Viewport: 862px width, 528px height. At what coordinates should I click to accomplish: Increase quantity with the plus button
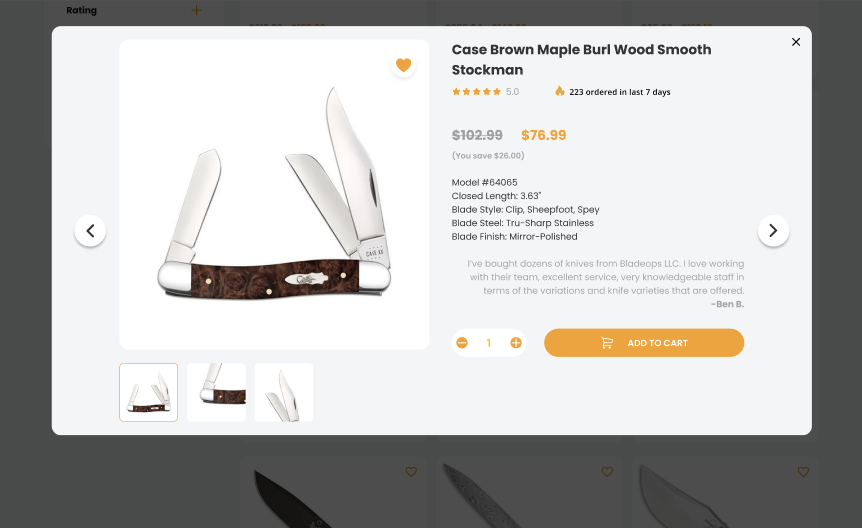point(516,343)
